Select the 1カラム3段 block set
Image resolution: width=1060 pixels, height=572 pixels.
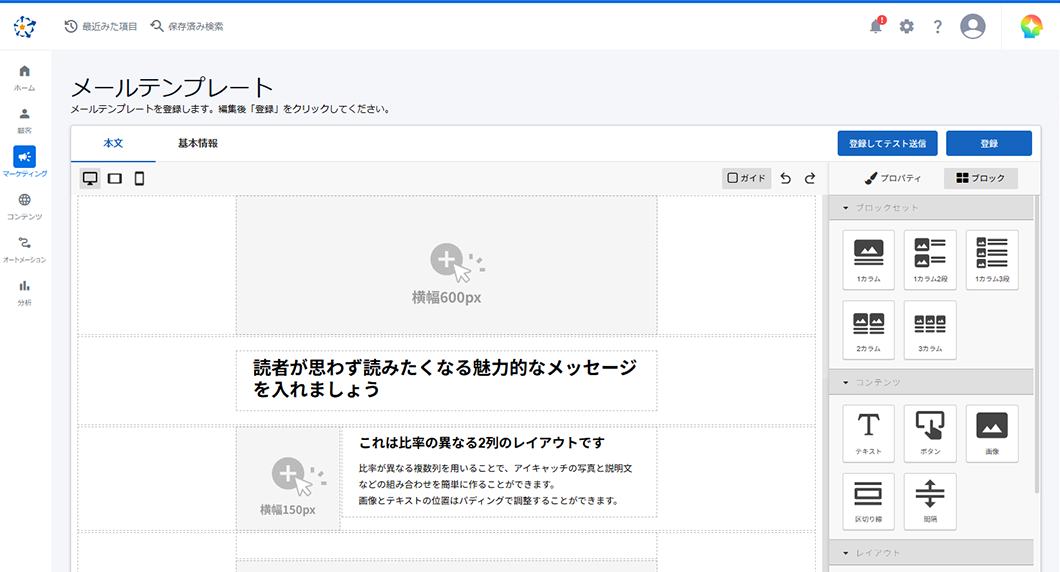[992, 260]
